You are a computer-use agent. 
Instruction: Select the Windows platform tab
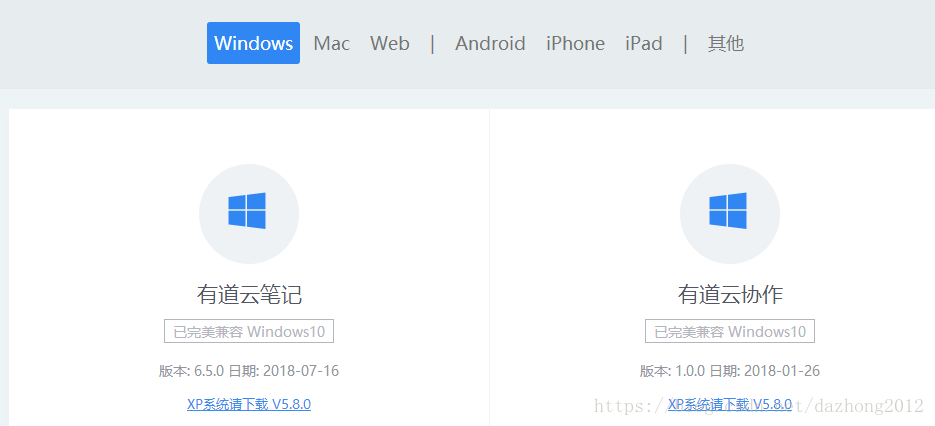[x=253, y=43]
